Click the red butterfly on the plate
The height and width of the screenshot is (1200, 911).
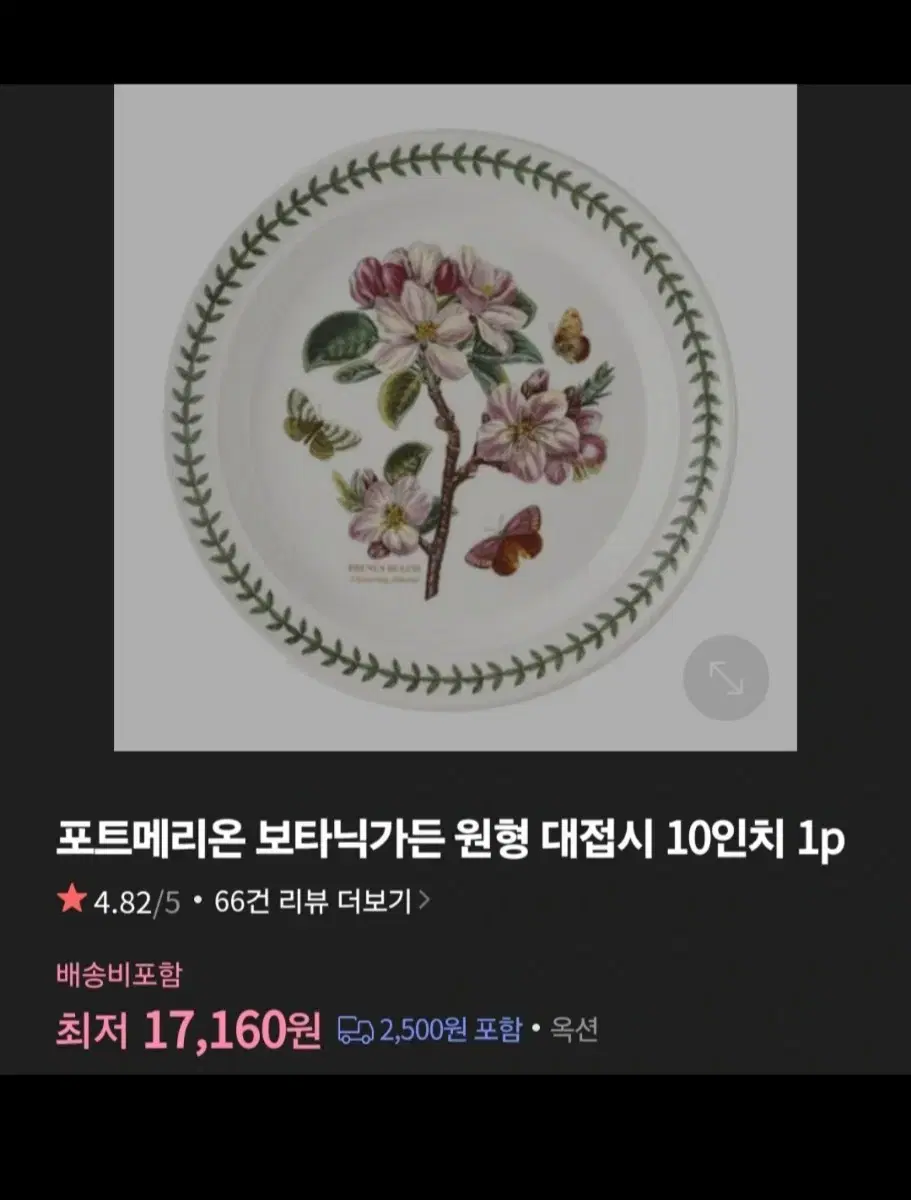pos(506,540)
